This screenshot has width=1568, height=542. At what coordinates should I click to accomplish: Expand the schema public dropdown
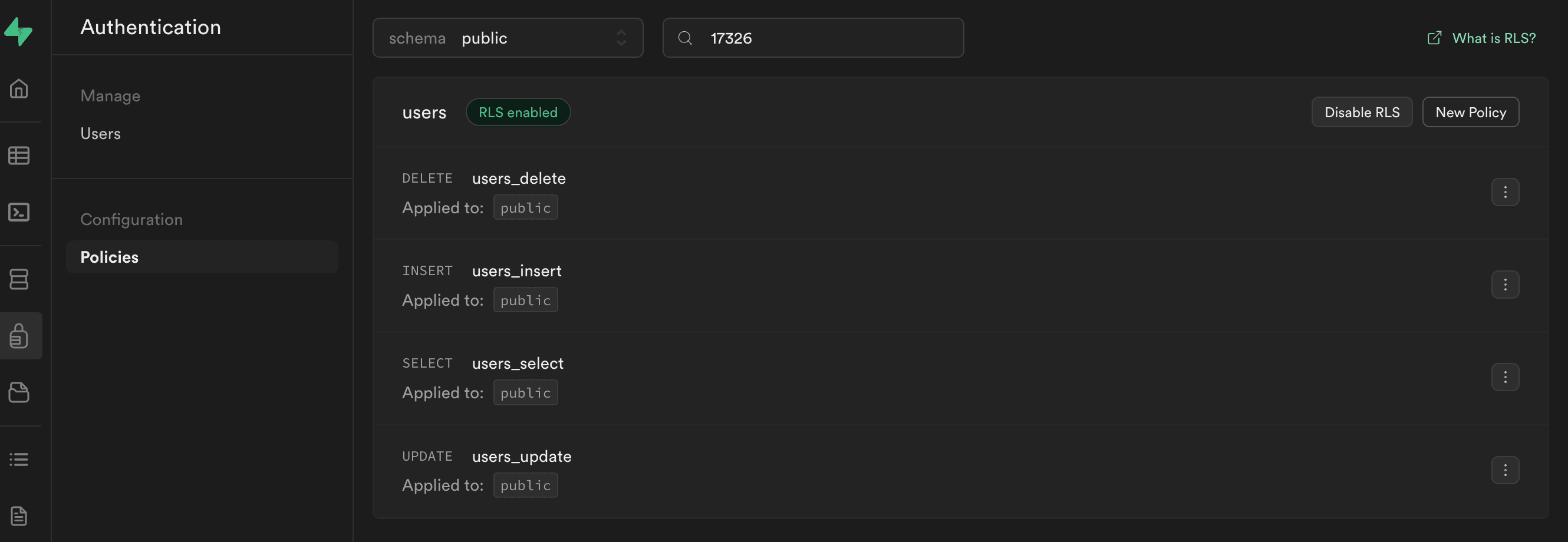pos(508,38)
